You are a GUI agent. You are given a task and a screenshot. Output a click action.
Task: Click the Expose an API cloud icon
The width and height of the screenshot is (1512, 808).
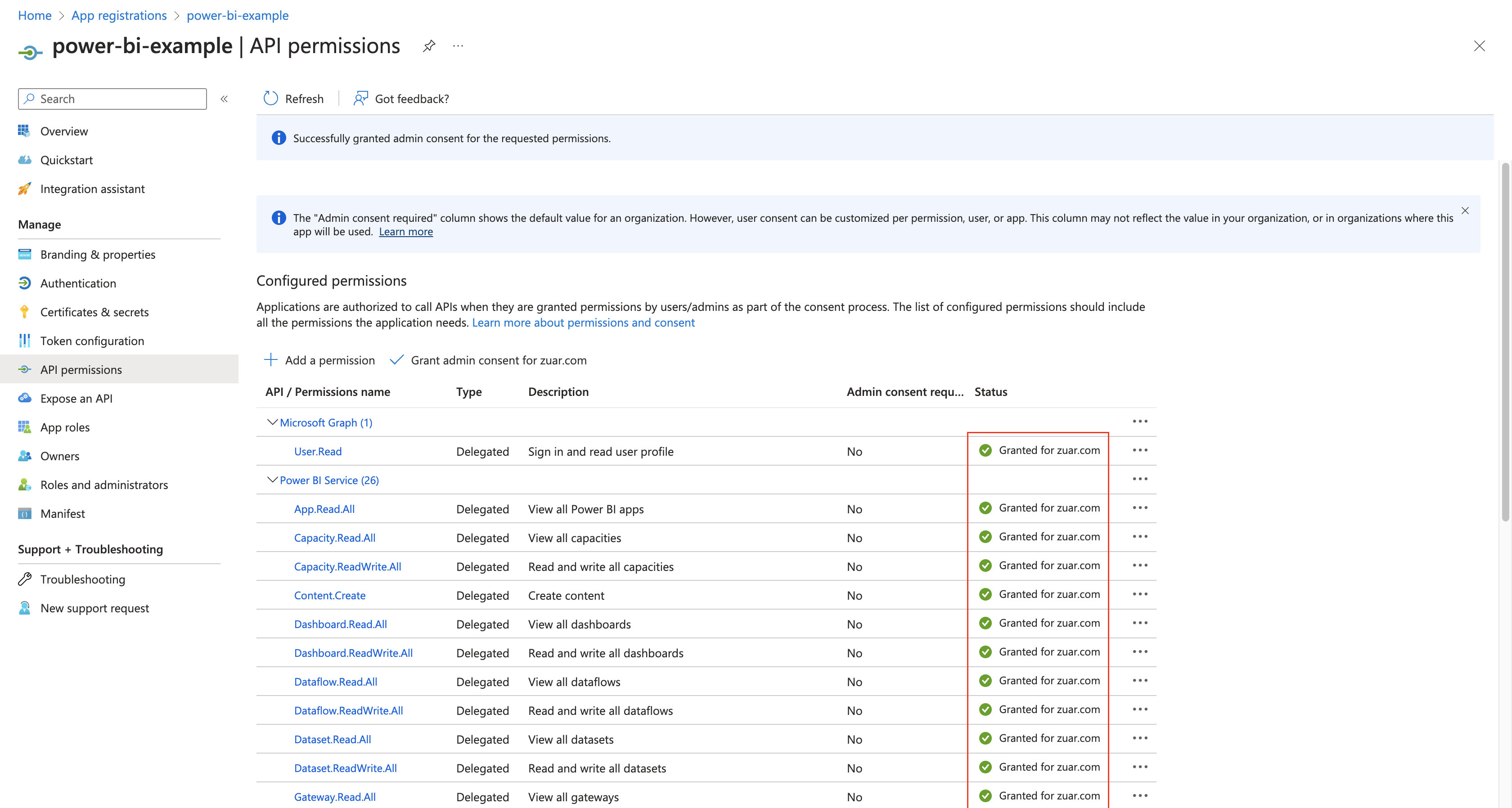click(x=25, y=398)
